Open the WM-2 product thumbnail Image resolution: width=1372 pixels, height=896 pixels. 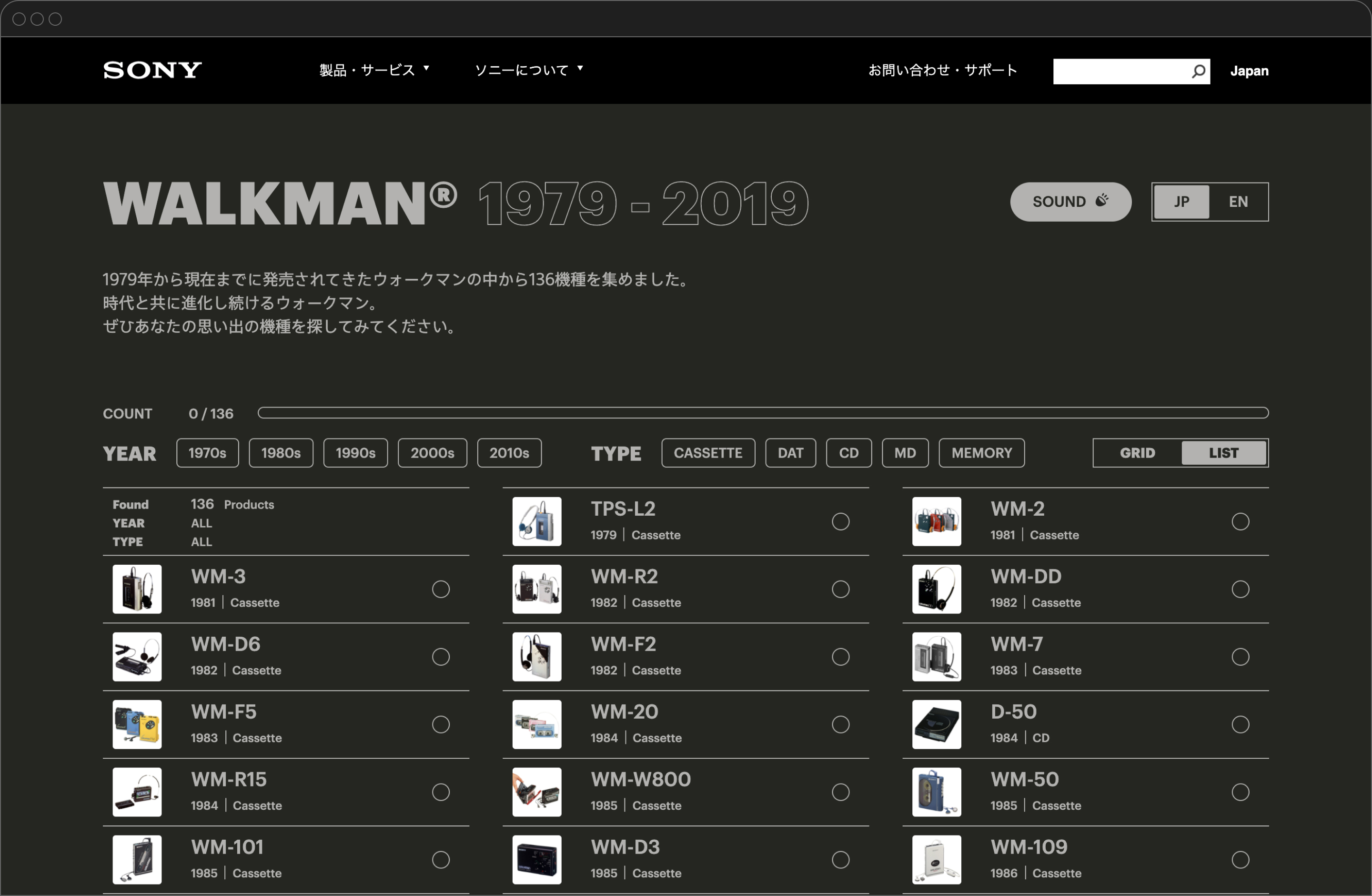[936, 522]
